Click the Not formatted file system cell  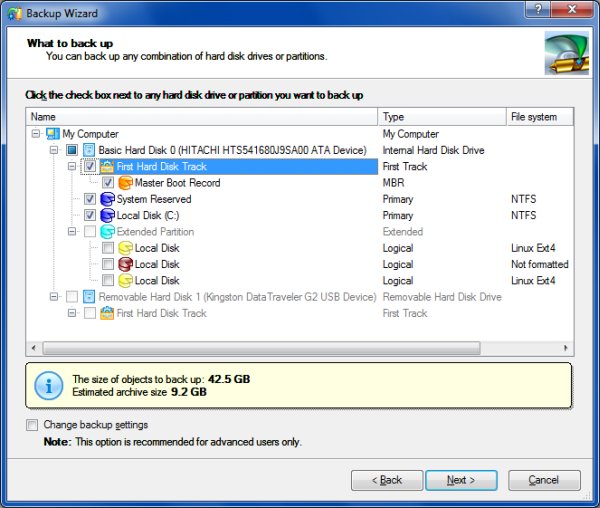coord(540,264)
